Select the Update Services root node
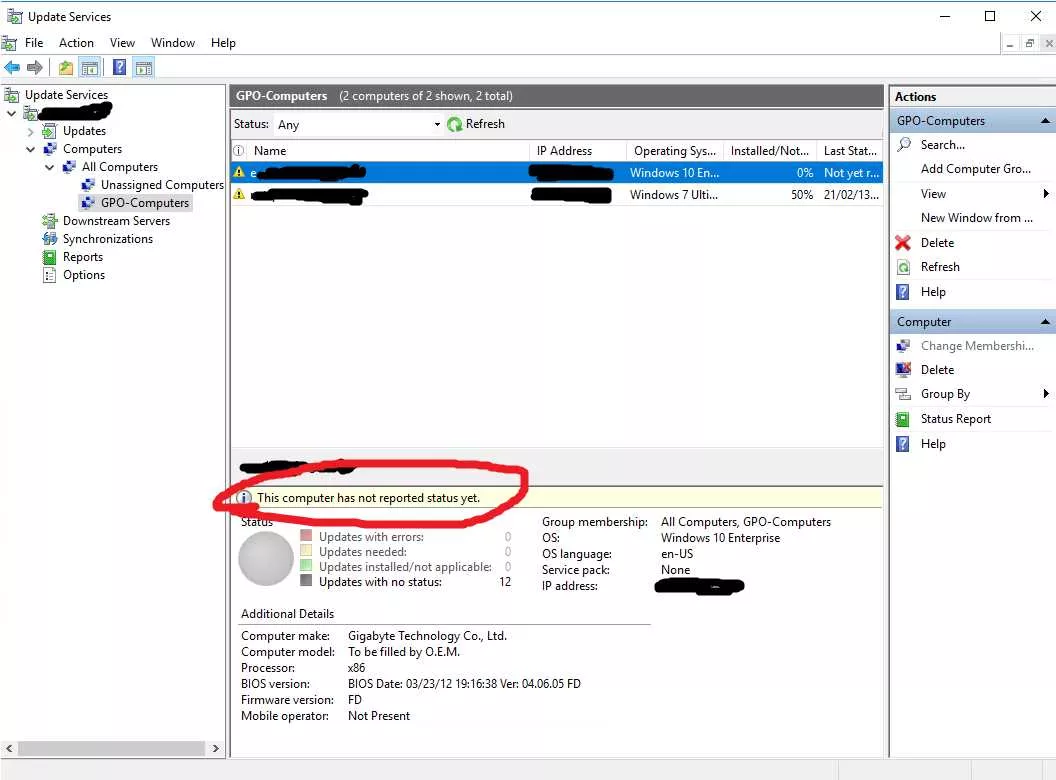Screen dimensions: 1056x780 pos(66,94)
